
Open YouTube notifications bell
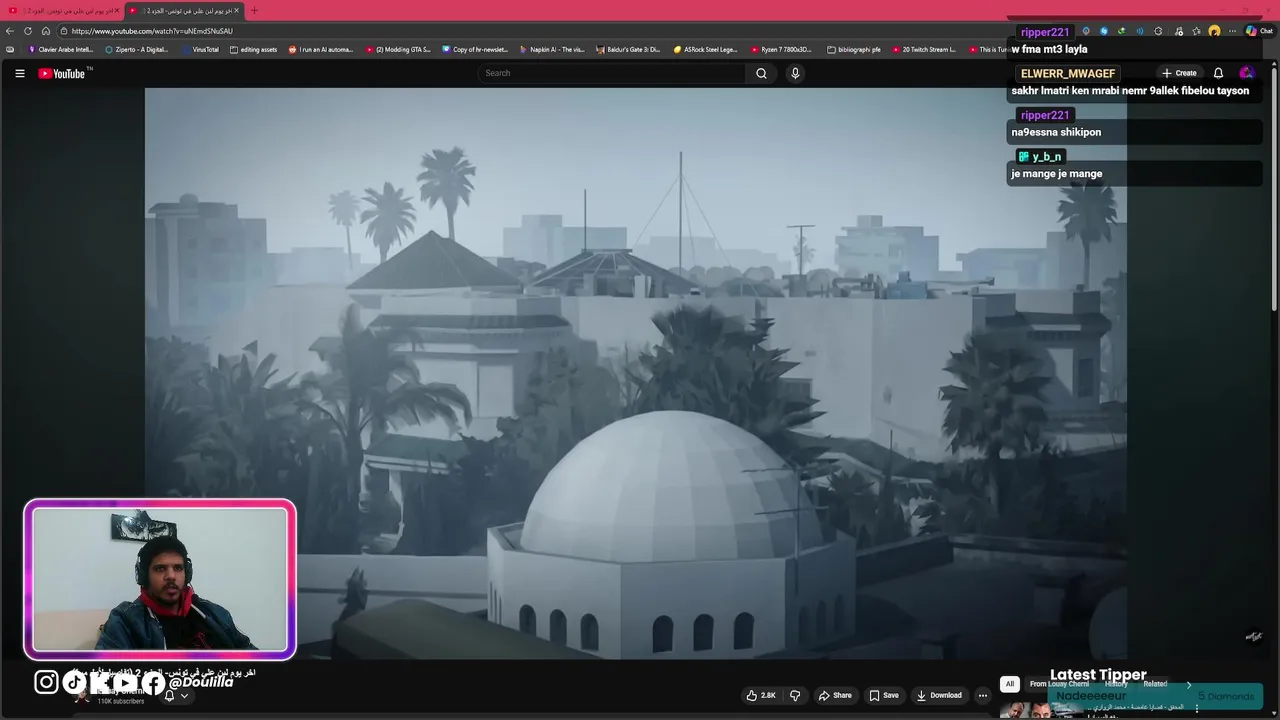point(1218,73)
